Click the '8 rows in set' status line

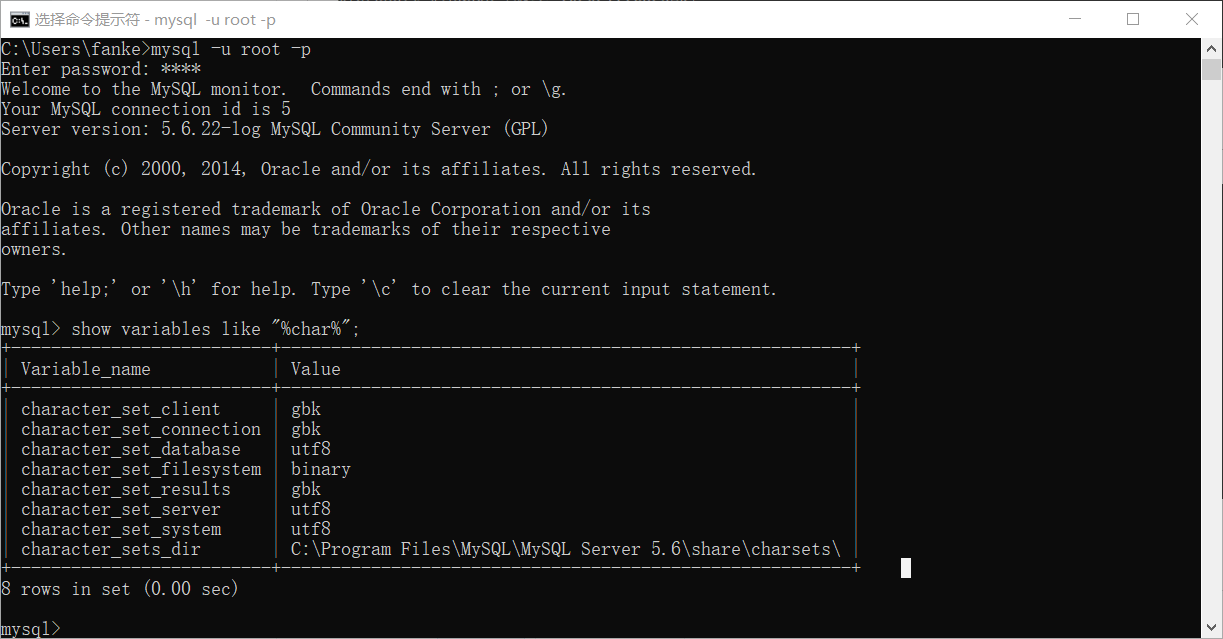click(x=120, y=588)
